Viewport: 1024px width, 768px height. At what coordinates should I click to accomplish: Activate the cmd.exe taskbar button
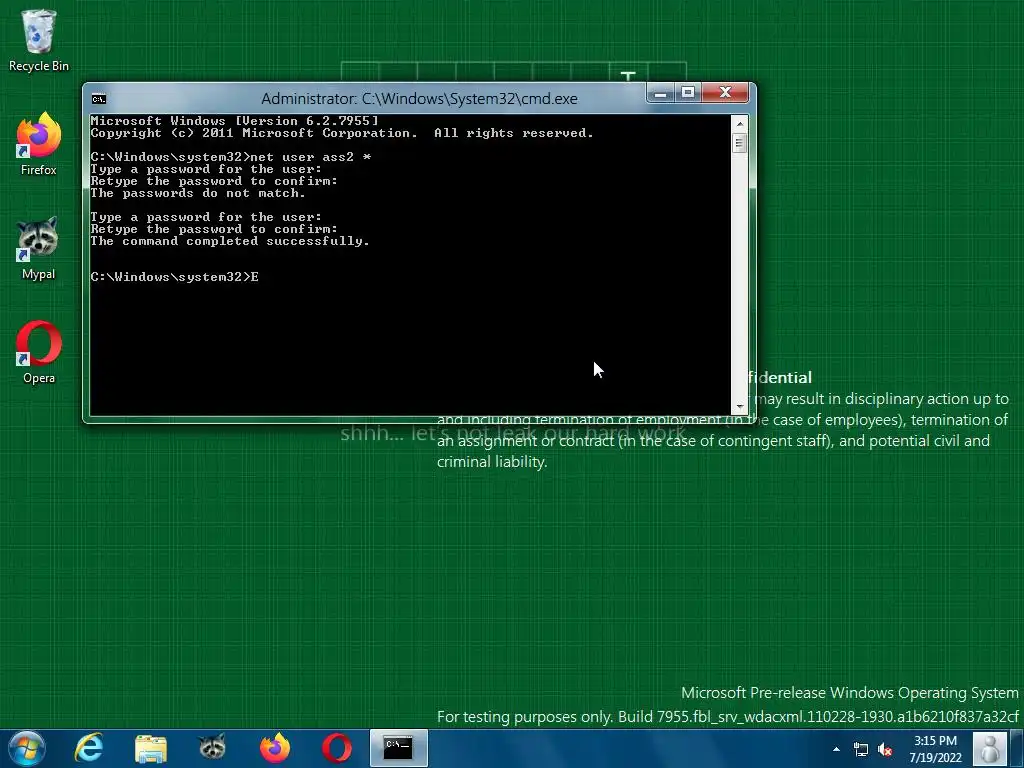398,748
